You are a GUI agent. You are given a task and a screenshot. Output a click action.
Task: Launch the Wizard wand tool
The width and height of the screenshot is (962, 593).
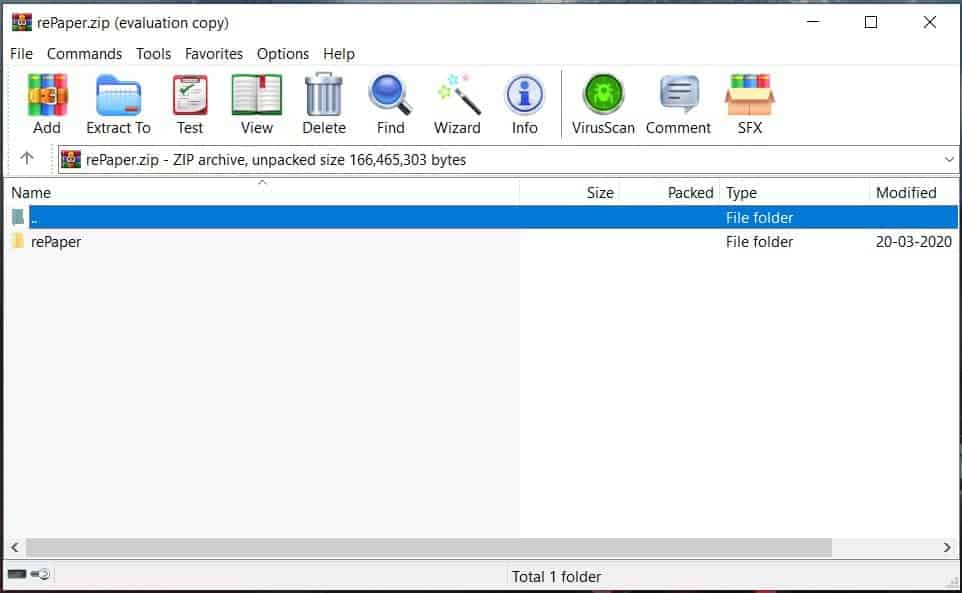[x=458, y=94]
